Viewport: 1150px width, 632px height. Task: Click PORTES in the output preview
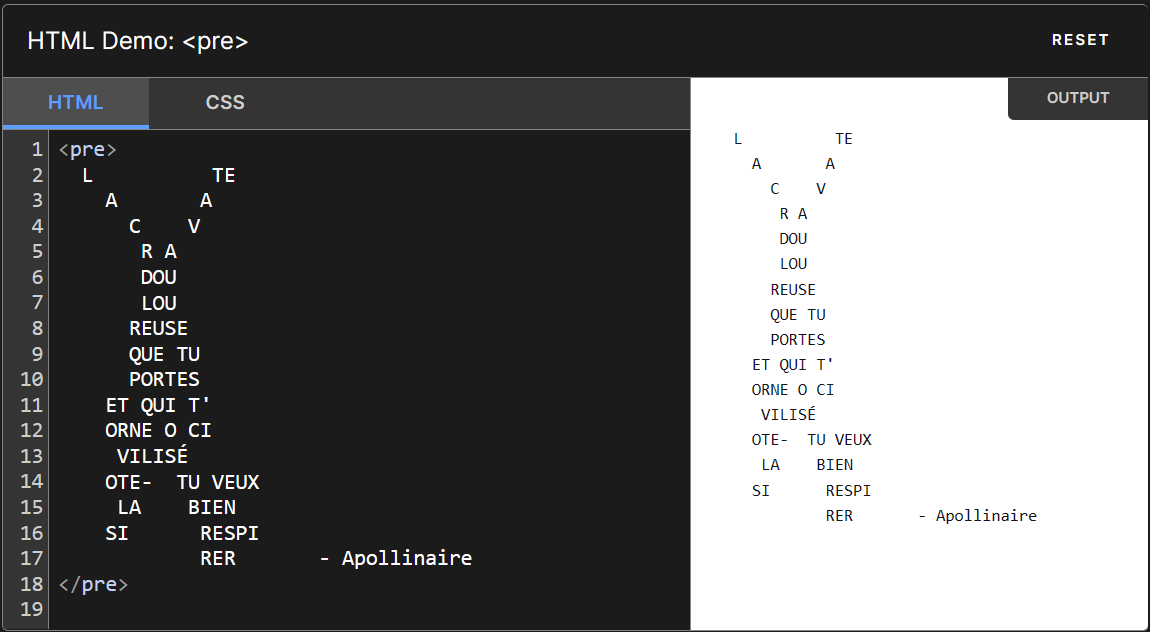click(x=797, y=339)
